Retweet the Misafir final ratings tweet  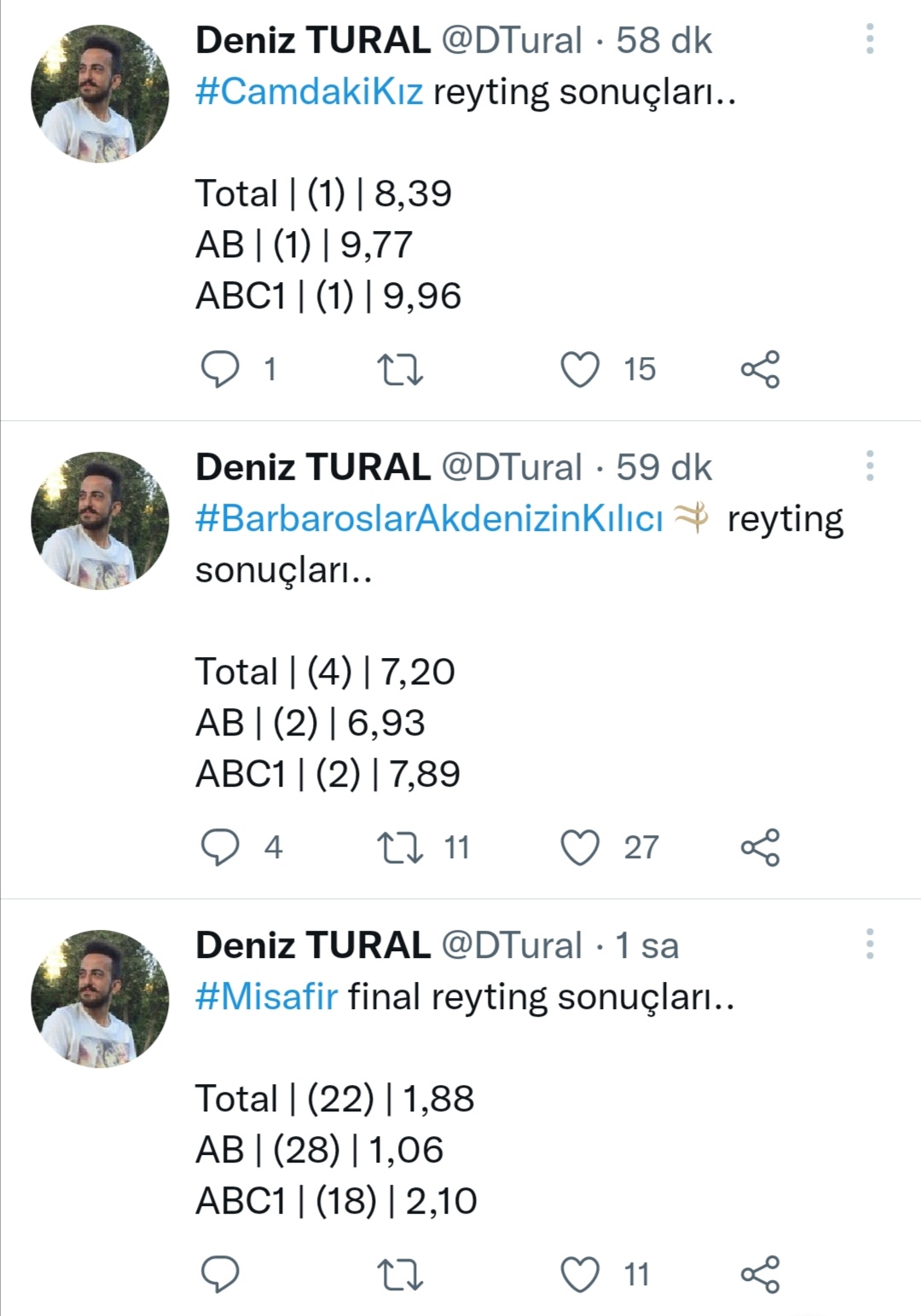tap(400, 1274)
